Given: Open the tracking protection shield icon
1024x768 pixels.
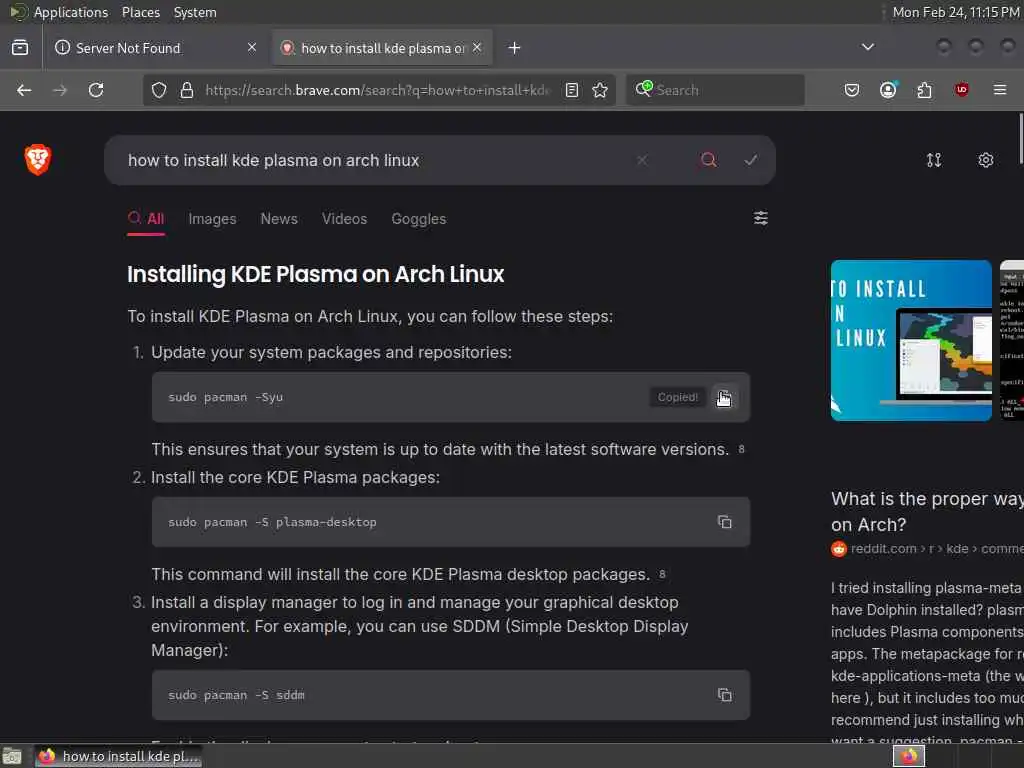Looking at the screenshot, I should tap(159, 90).
